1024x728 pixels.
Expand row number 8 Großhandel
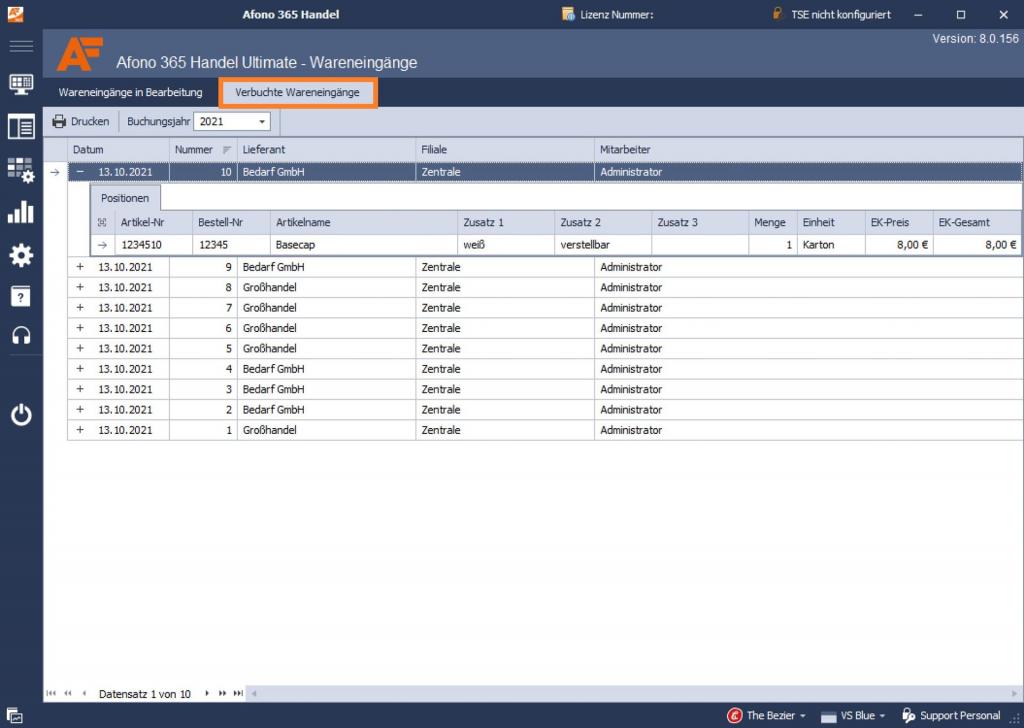tap(80, 287)
